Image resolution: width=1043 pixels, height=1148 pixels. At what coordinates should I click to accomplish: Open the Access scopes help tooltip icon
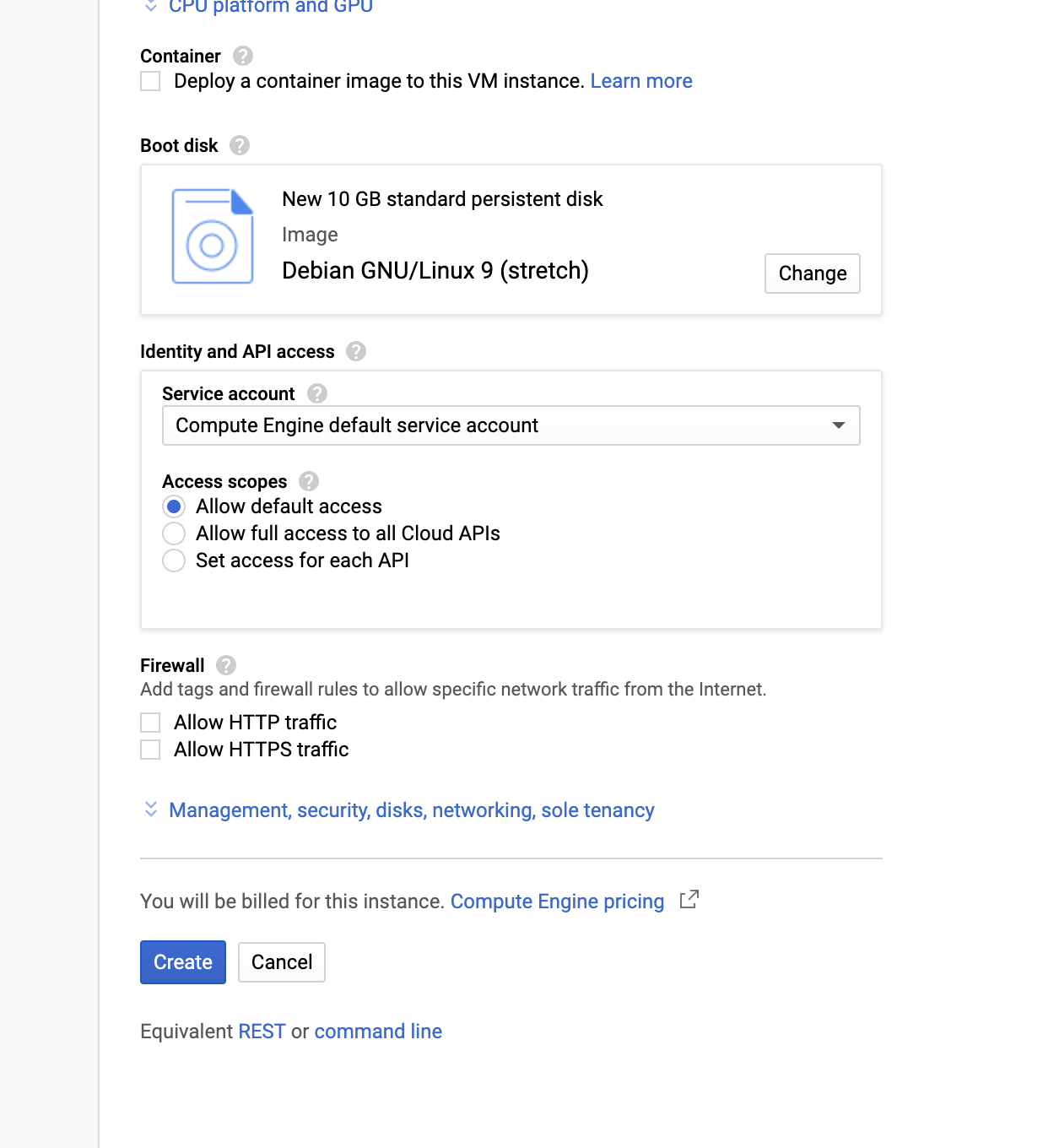pyautogui.click(x=309, y=481)
